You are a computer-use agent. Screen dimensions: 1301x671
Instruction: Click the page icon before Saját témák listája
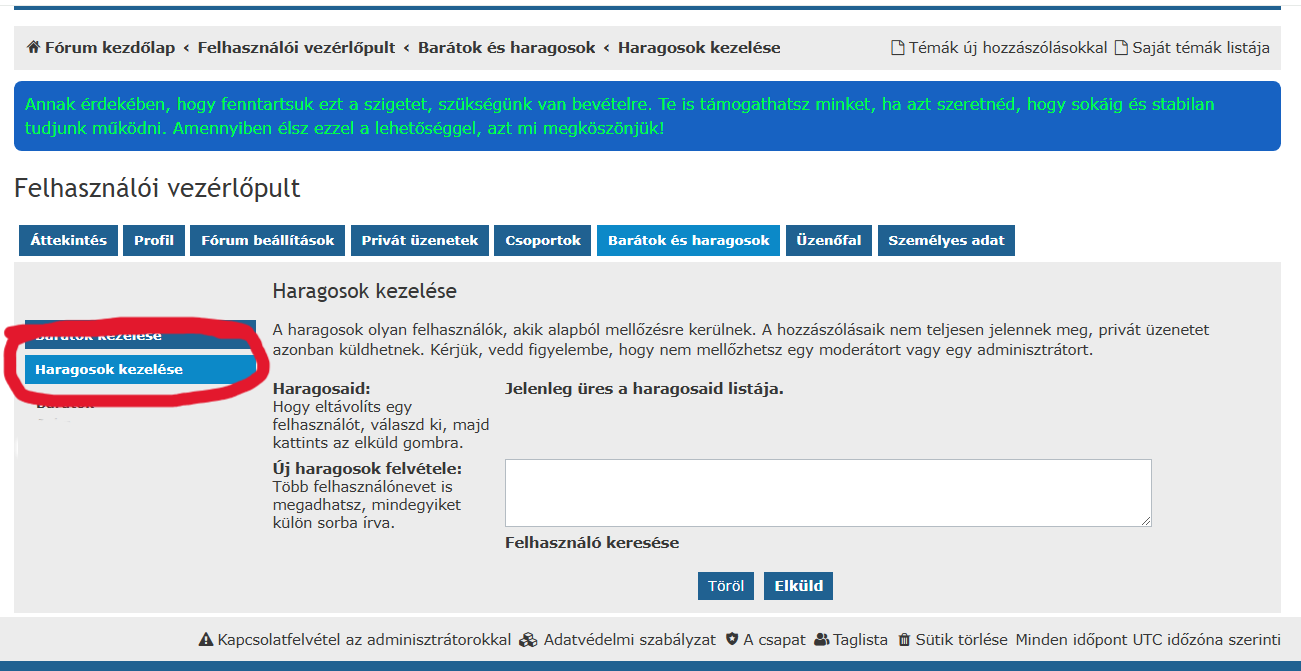point(1121,48)
